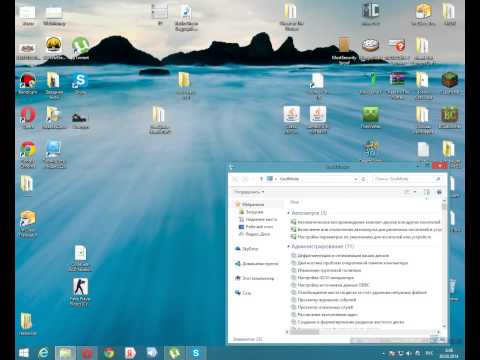Collapse the Администрирование (11) group
Image resolution: width=480 pixels, height=360 pixels.
point(289,246)
